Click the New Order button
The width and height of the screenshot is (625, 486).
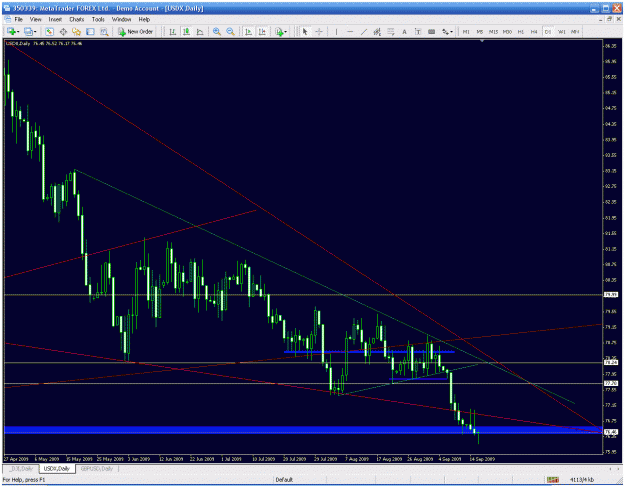click(x=136, y=31)
